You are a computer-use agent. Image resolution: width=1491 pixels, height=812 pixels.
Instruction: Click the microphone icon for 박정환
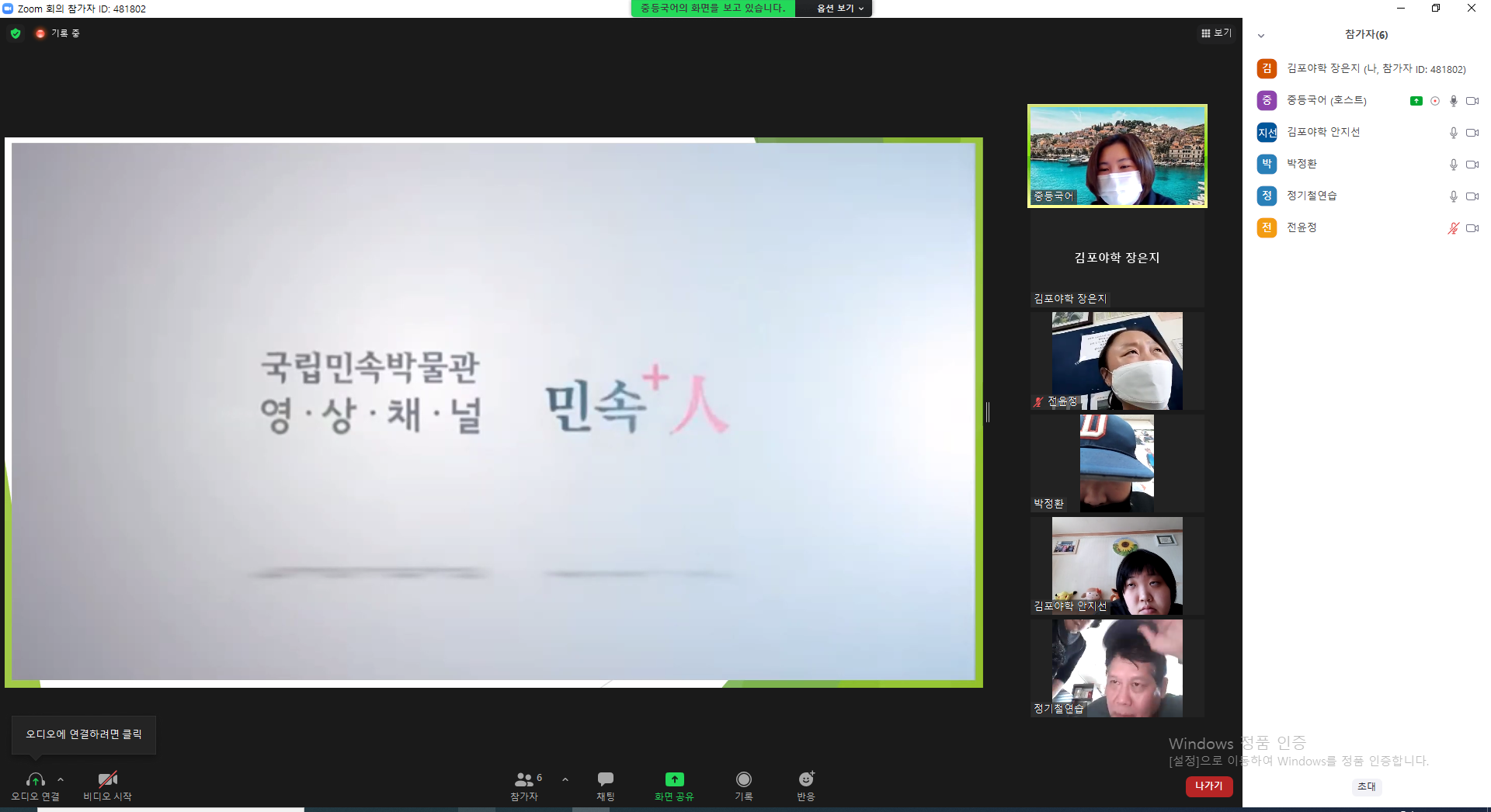coord(1454,165)
